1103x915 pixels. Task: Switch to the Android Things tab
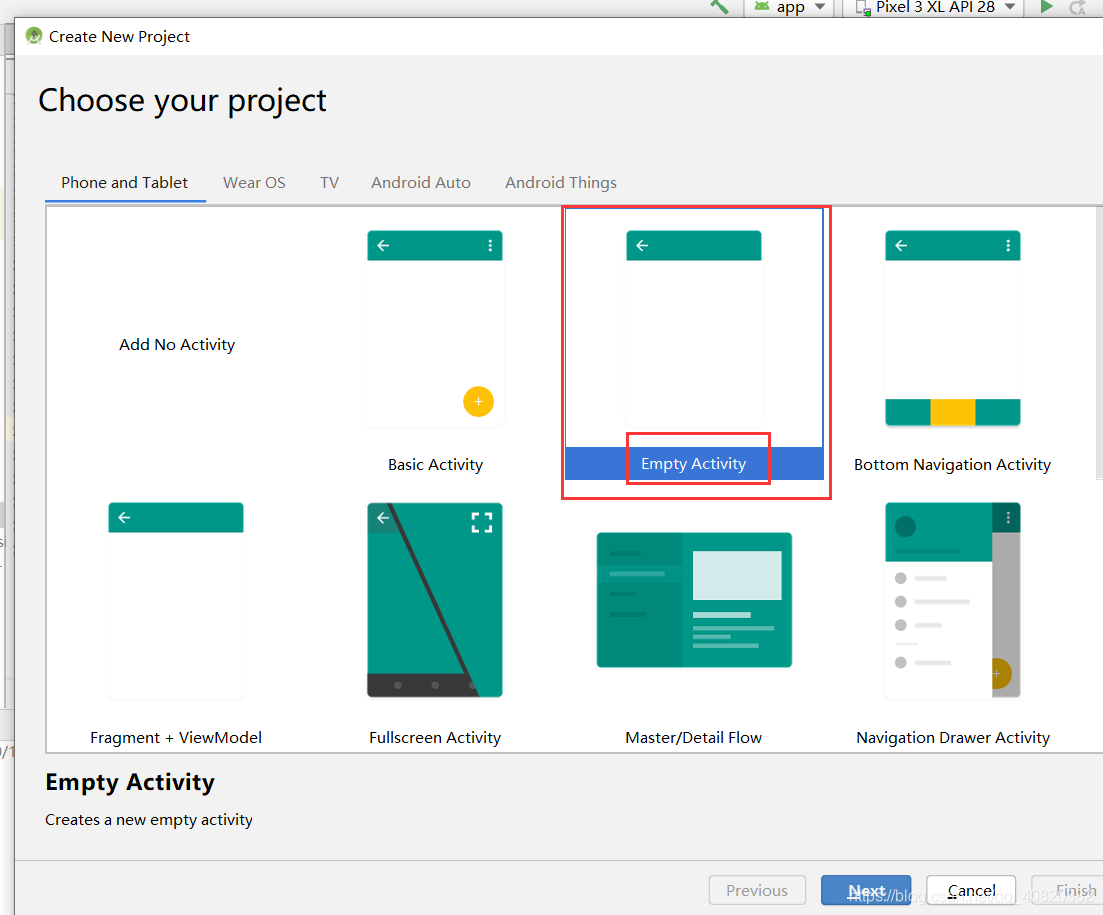pos(561,183)
